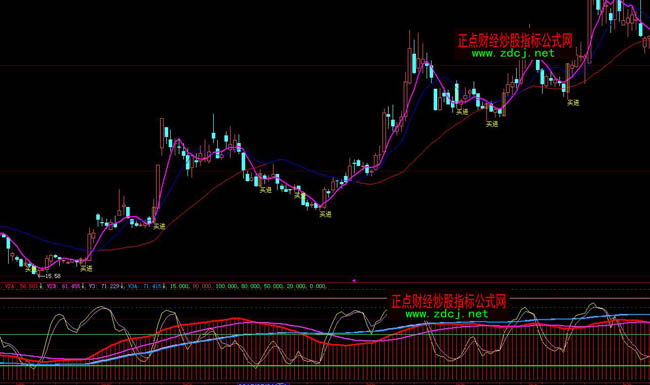Click the green arrow after V3 value
650x385 pixels.
tap(122, 286)
